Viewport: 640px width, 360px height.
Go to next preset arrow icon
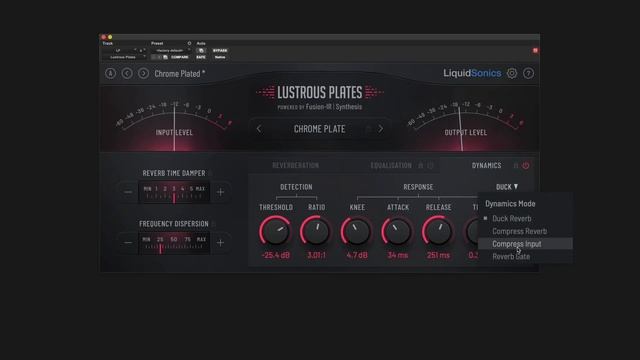(x=143, y=73)
